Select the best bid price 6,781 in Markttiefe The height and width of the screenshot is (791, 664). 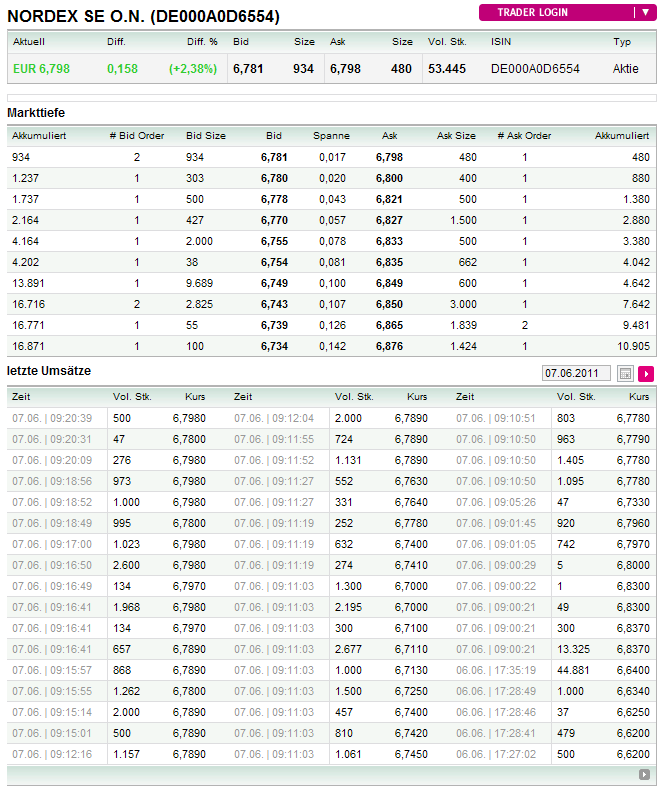click(x=274, y=157)
